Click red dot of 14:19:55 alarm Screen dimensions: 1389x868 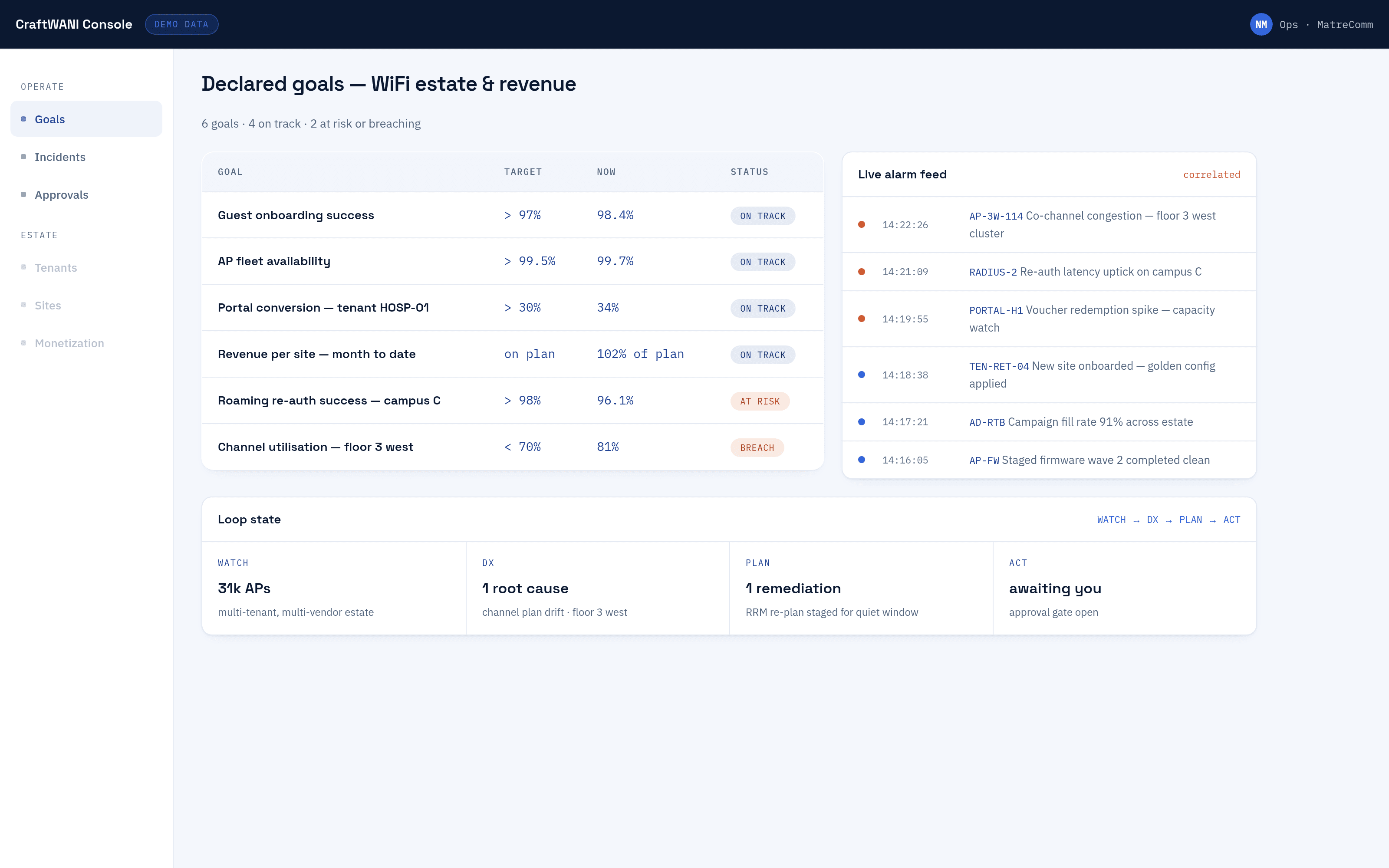[x=862, y=319]
